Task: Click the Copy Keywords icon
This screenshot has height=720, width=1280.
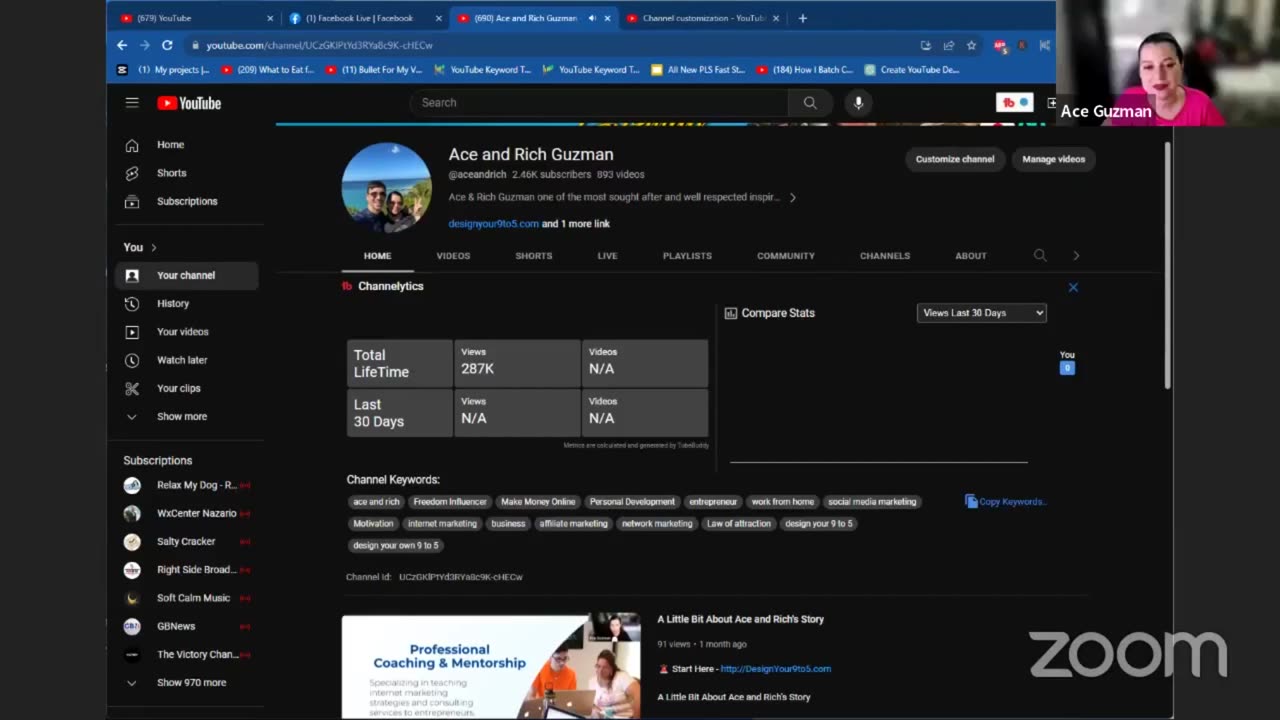Action: pos(971,501)
